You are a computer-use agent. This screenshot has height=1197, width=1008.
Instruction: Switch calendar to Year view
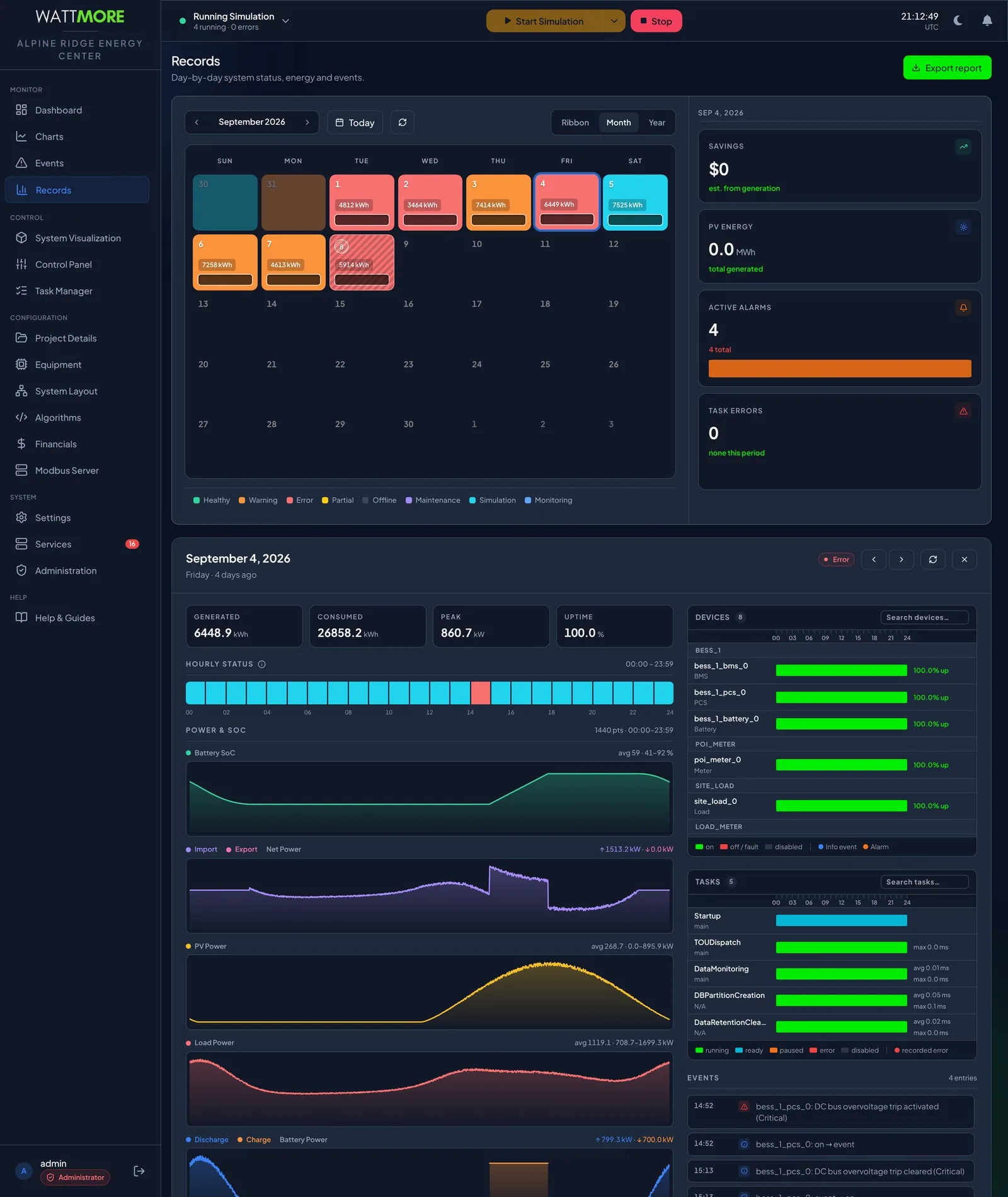[x=656, y=122]
